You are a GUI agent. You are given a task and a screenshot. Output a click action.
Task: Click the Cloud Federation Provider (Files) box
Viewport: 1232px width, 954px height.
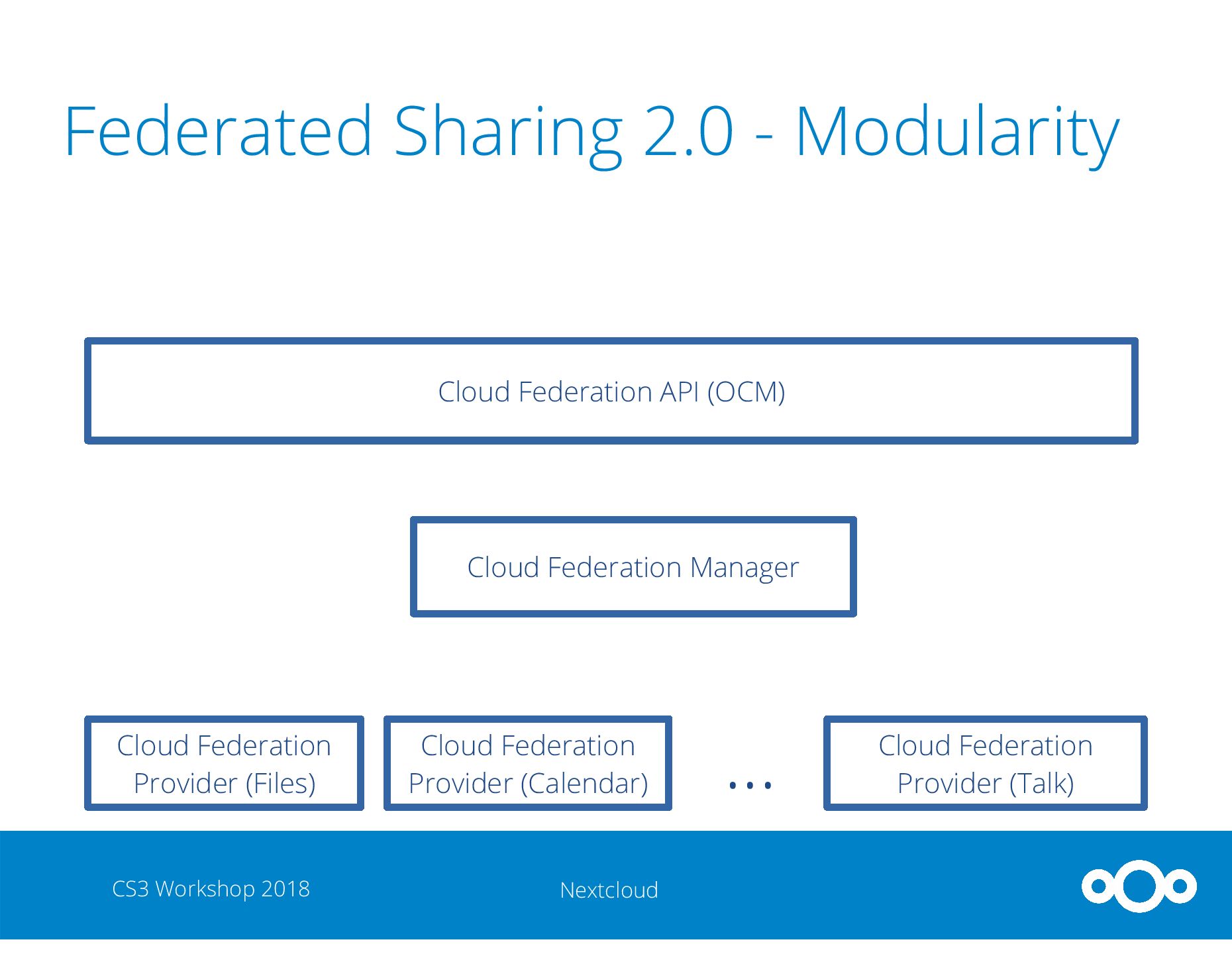coord(225,763)
